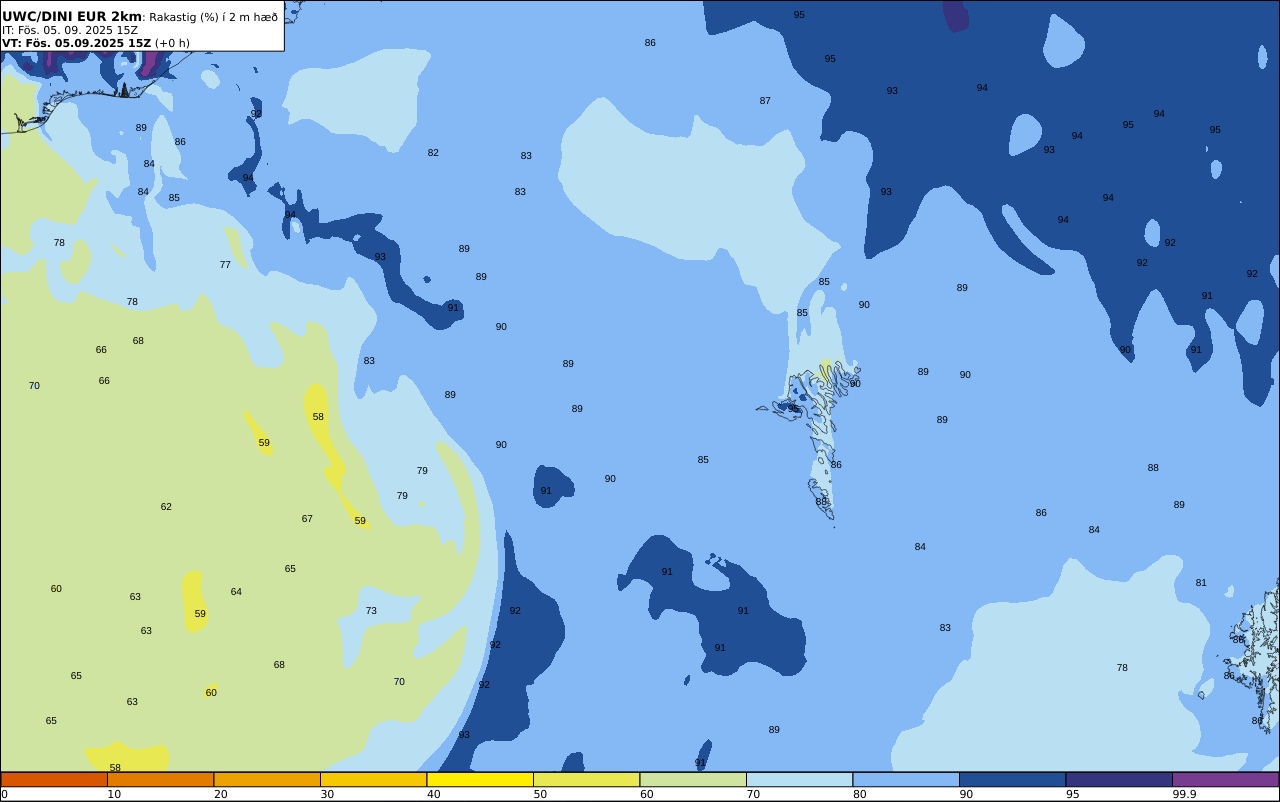1280x802 pixels.
Task: Select the map value 82
Action: pos(433,153)
